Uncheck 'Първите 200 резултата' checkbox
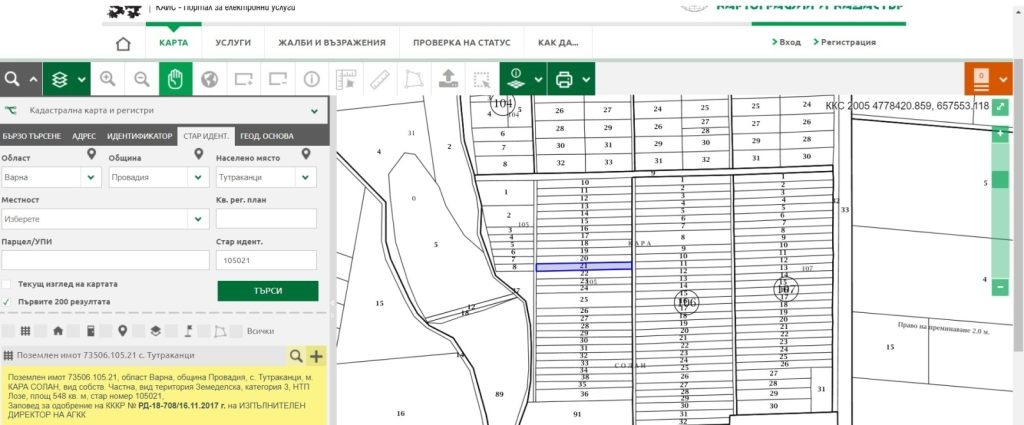 [8, 301]
